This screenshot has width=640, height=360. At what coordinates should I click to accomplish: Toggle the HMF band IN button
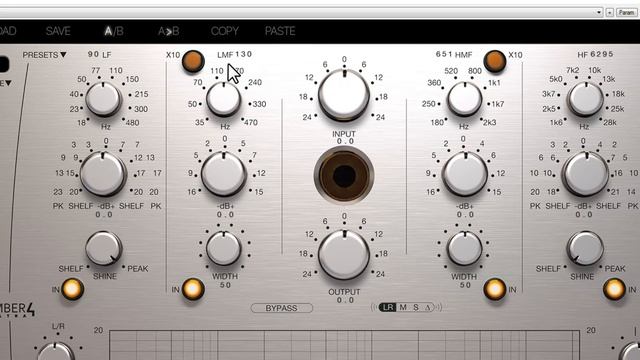pos(495,289)
